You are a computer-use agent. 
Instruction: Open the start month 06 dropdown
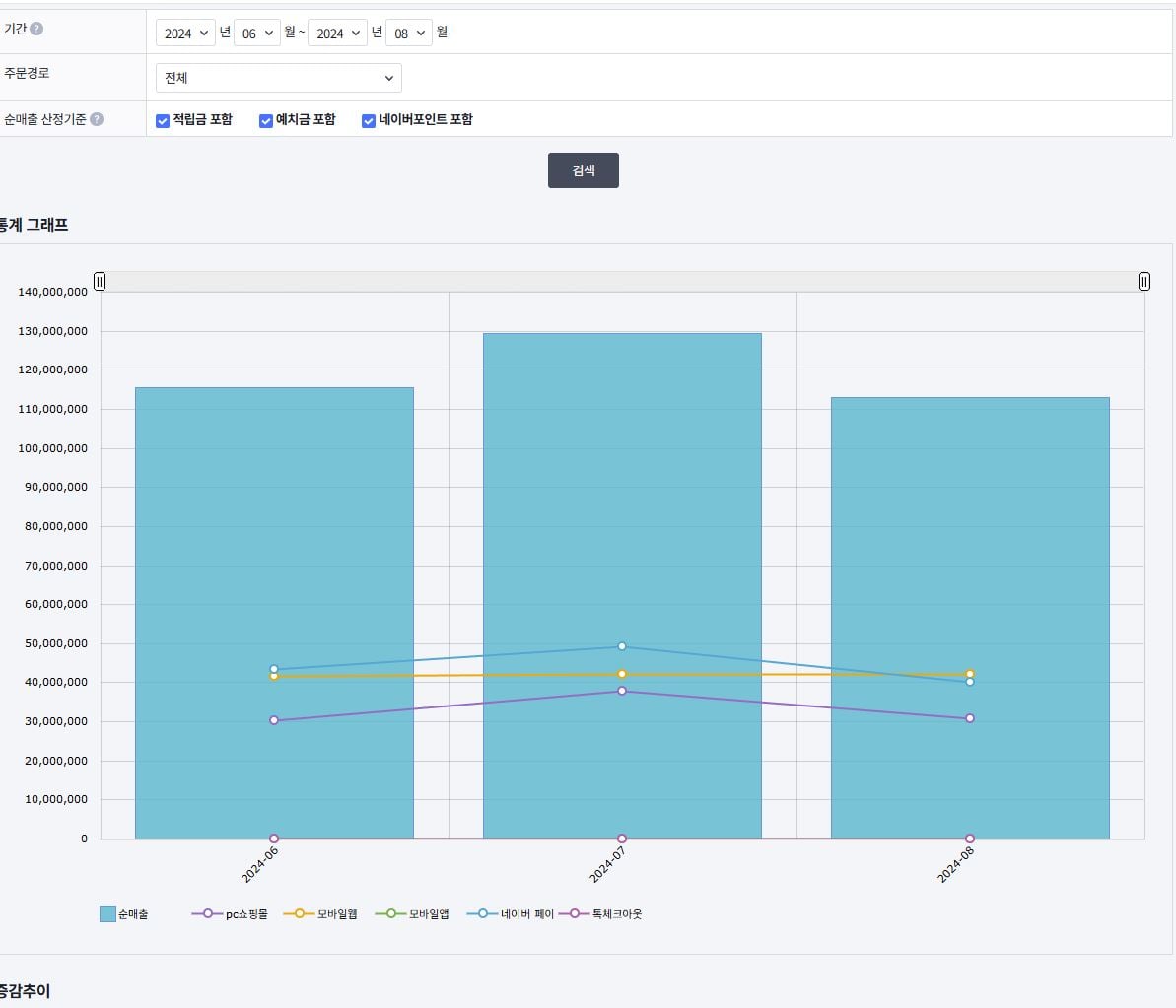(x=257, y=33)
